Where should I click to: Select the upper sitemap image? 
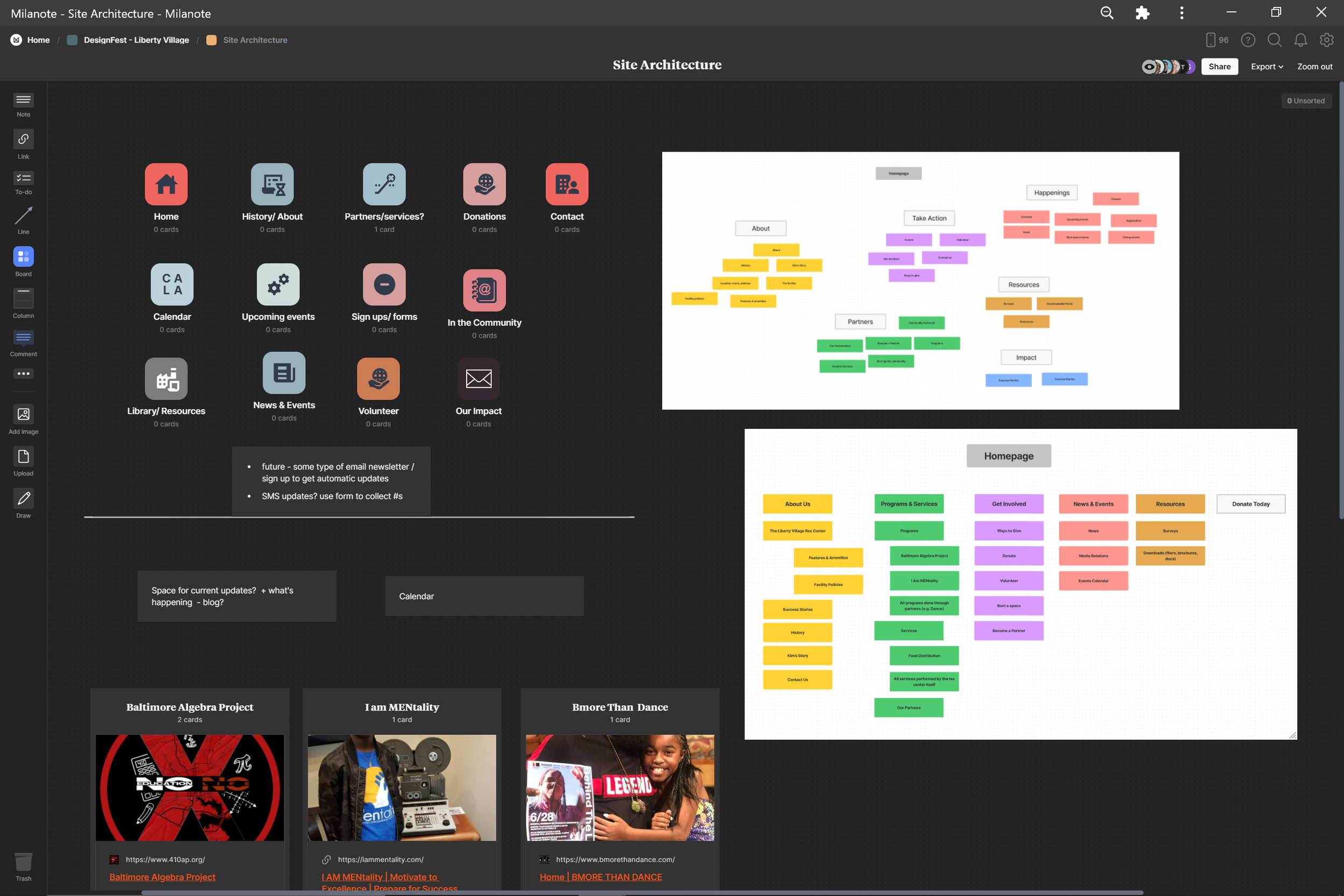click(920, 281)
